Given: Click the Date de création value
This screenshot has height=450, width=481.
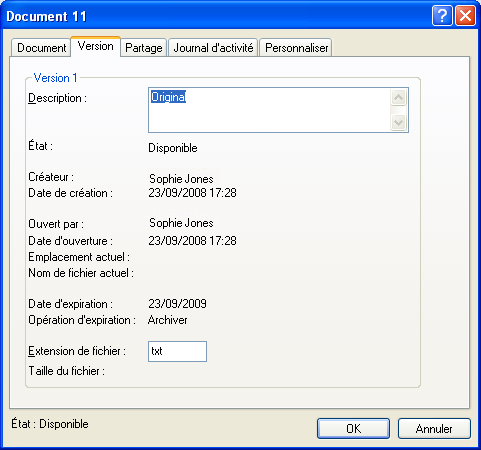Looking at the screenshot, I should [x=192, y=193].
